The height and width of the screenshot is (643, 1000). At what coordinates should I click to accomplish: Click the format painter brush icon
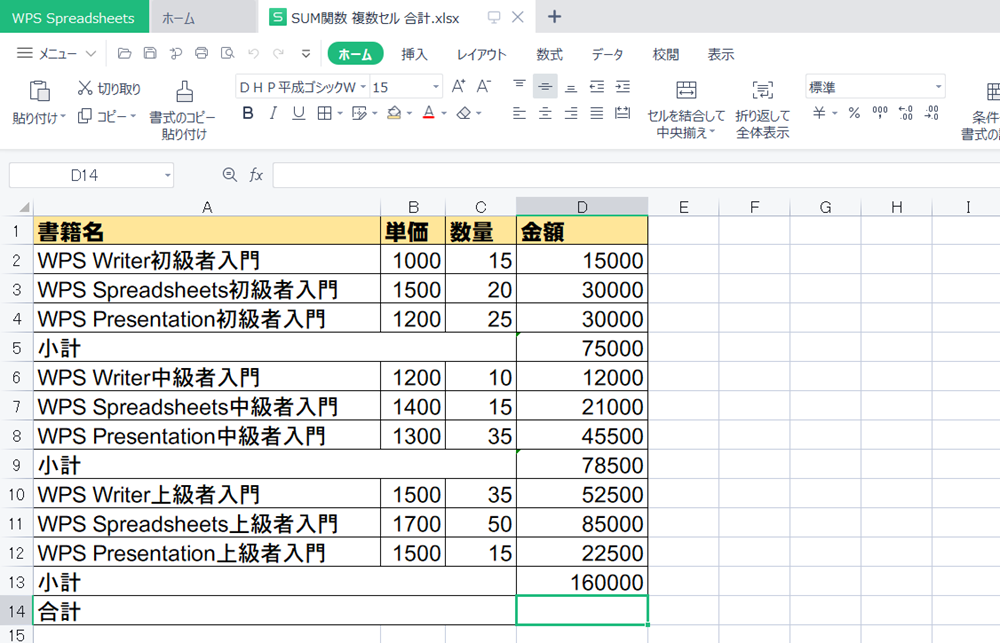184,91
